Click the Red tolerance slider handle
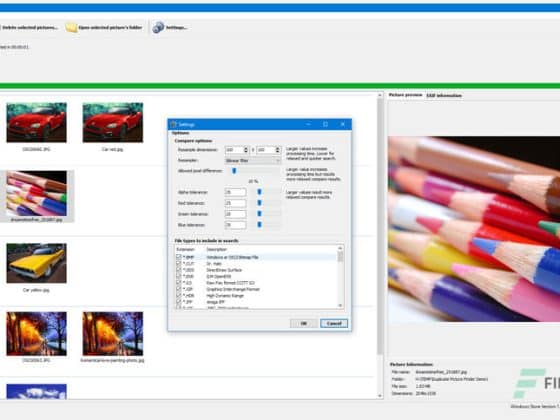This screenshot has height=420, width=560. click(260, 203)
